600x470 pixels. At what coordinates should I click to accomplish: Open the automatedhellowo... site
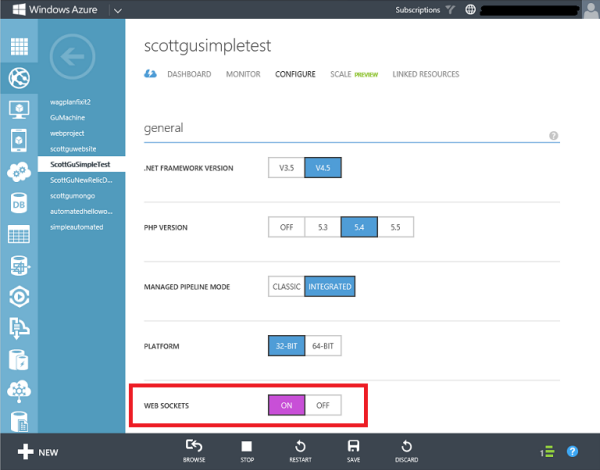pyautogui.click(x=82, y=211)
